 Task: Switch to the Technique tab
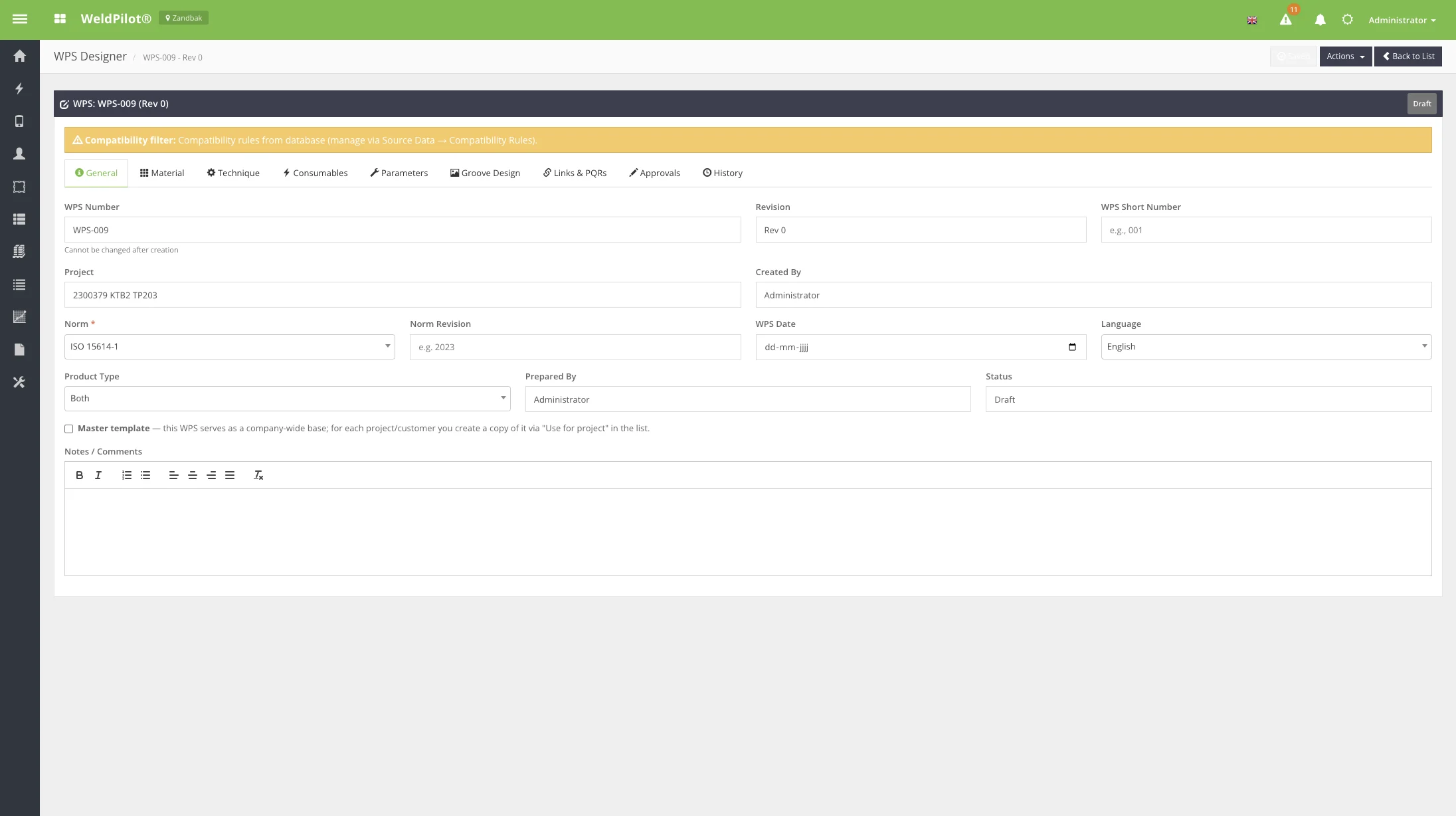[x=233, y=173]
